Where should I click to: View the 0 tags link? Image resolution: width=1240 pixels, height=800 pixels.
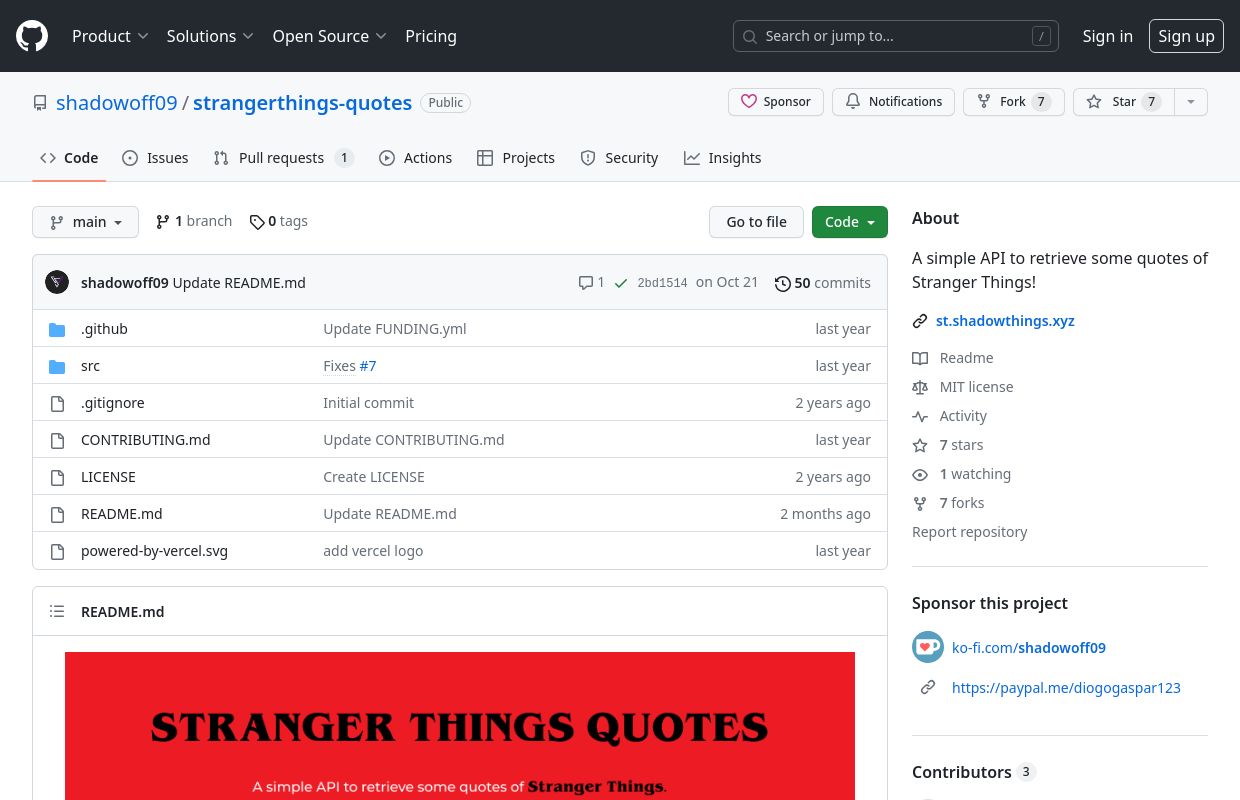point(278,221)
